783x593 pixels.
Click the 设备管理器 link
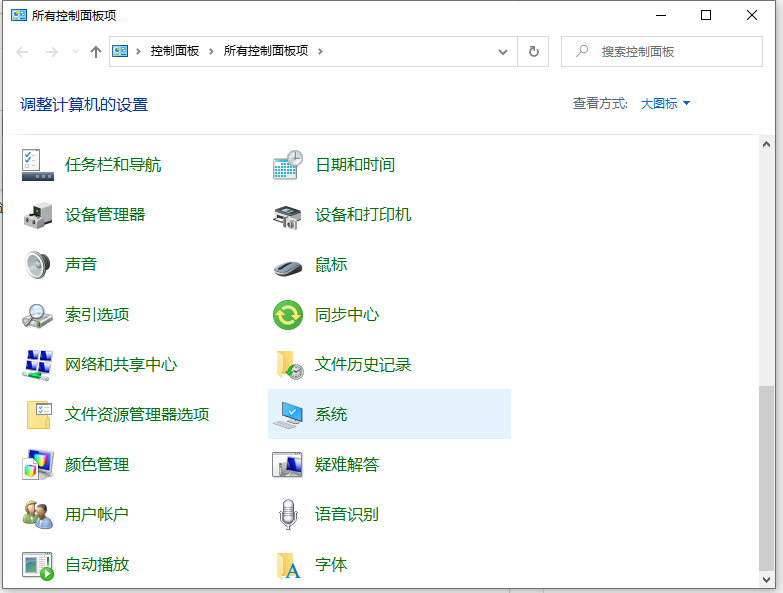105,215
